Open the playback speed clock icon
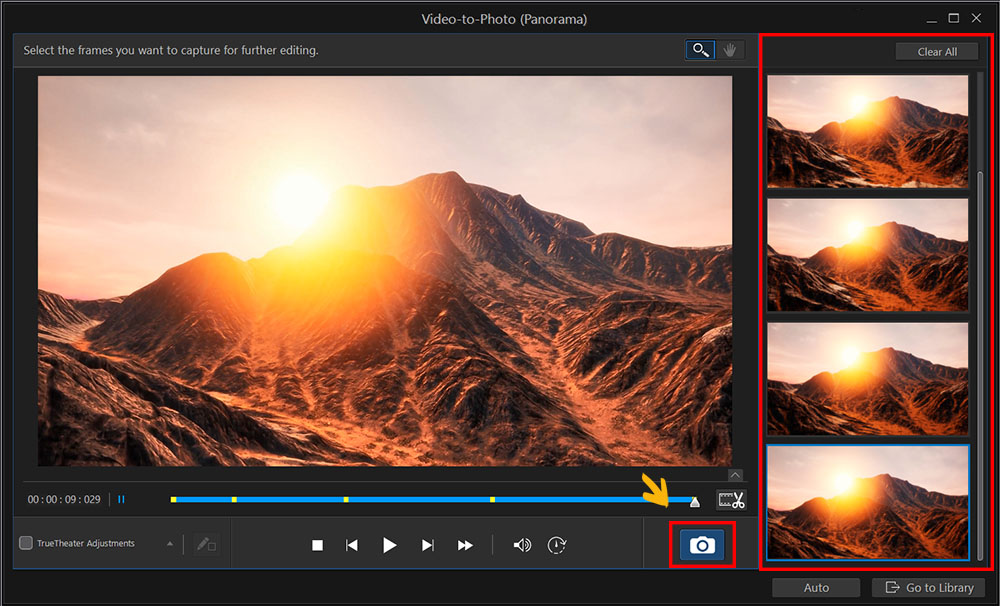 point(556,545)
